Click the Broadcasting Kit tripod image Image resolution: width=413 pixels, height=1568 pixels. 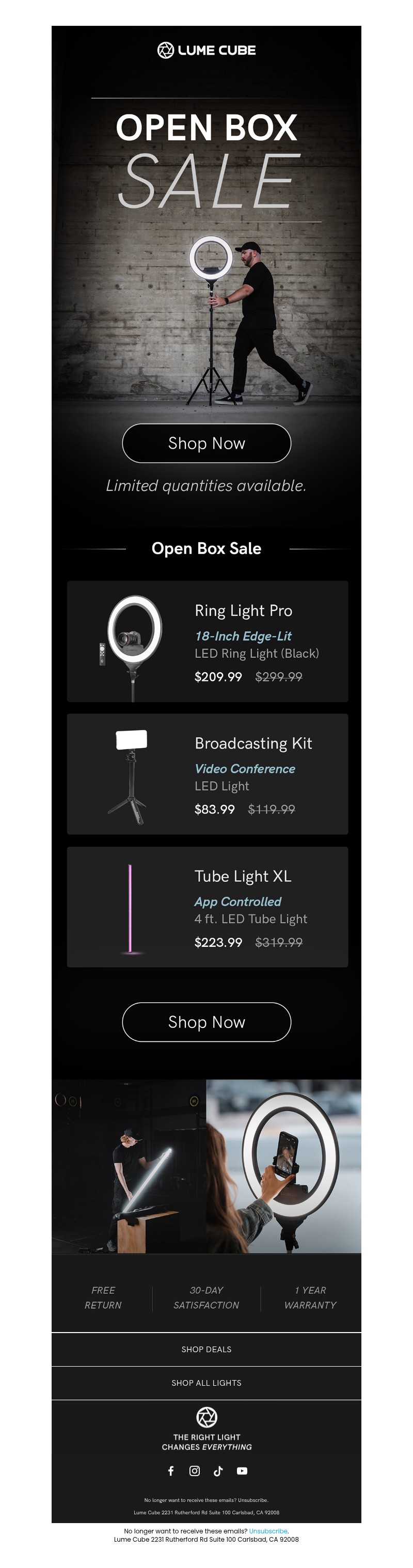[130, 775]
